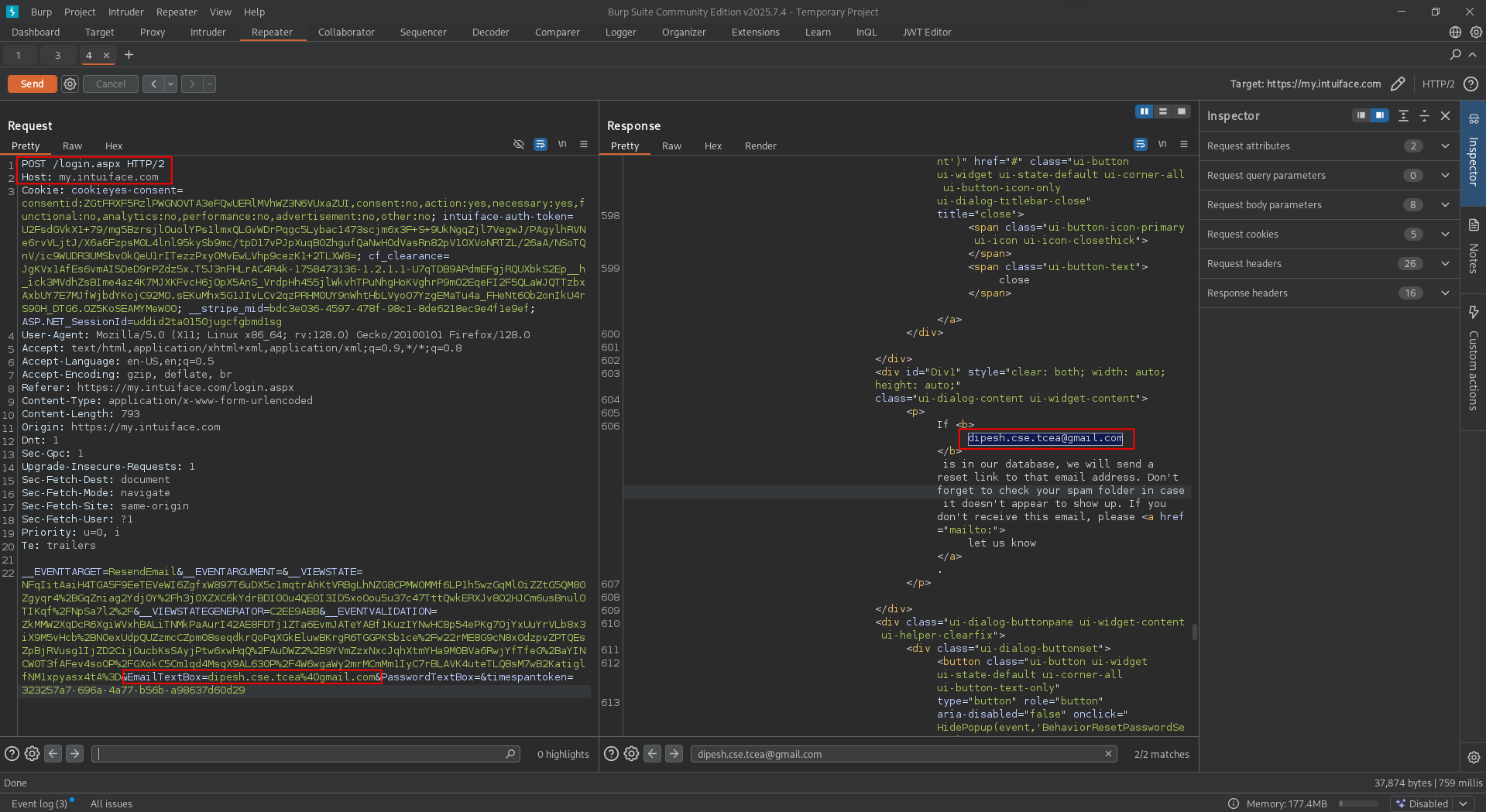Click the edit target pencil icon

pos(1398,84)
